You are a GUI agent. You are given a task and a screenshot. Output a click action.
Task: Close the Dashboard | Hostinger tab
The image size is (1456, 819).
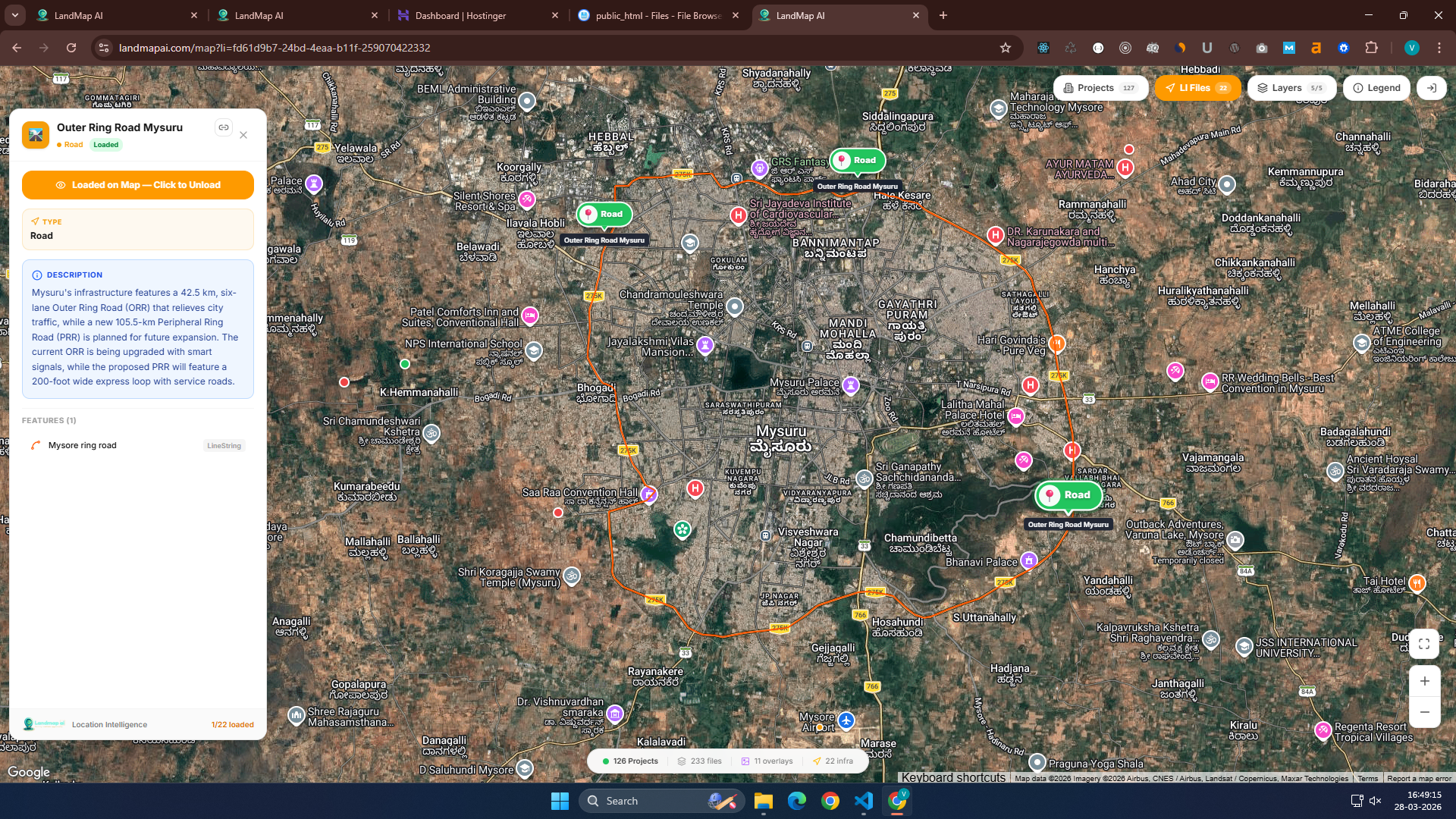[555, 15]
